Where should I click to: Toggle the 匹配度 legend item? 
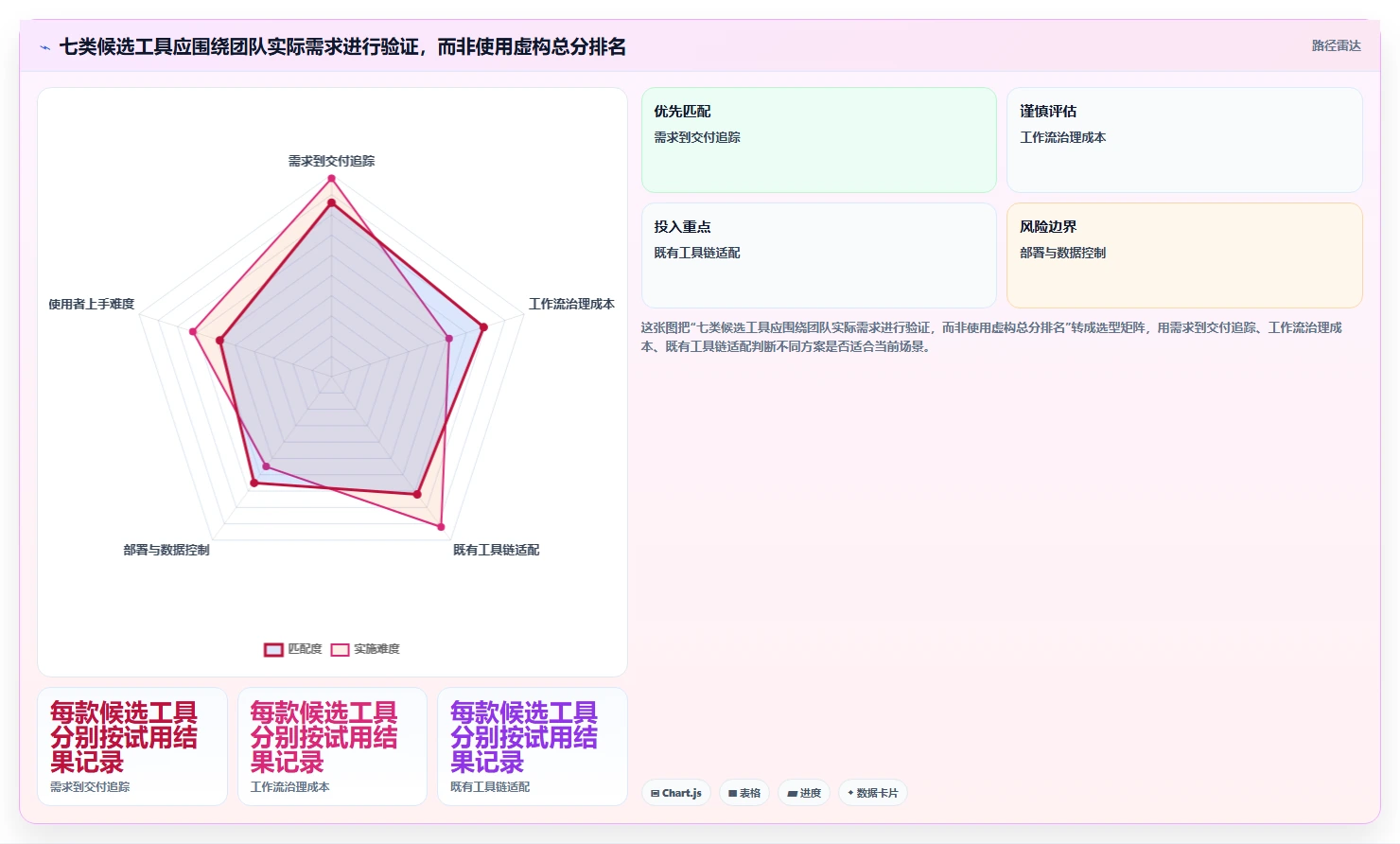[293, 649]
